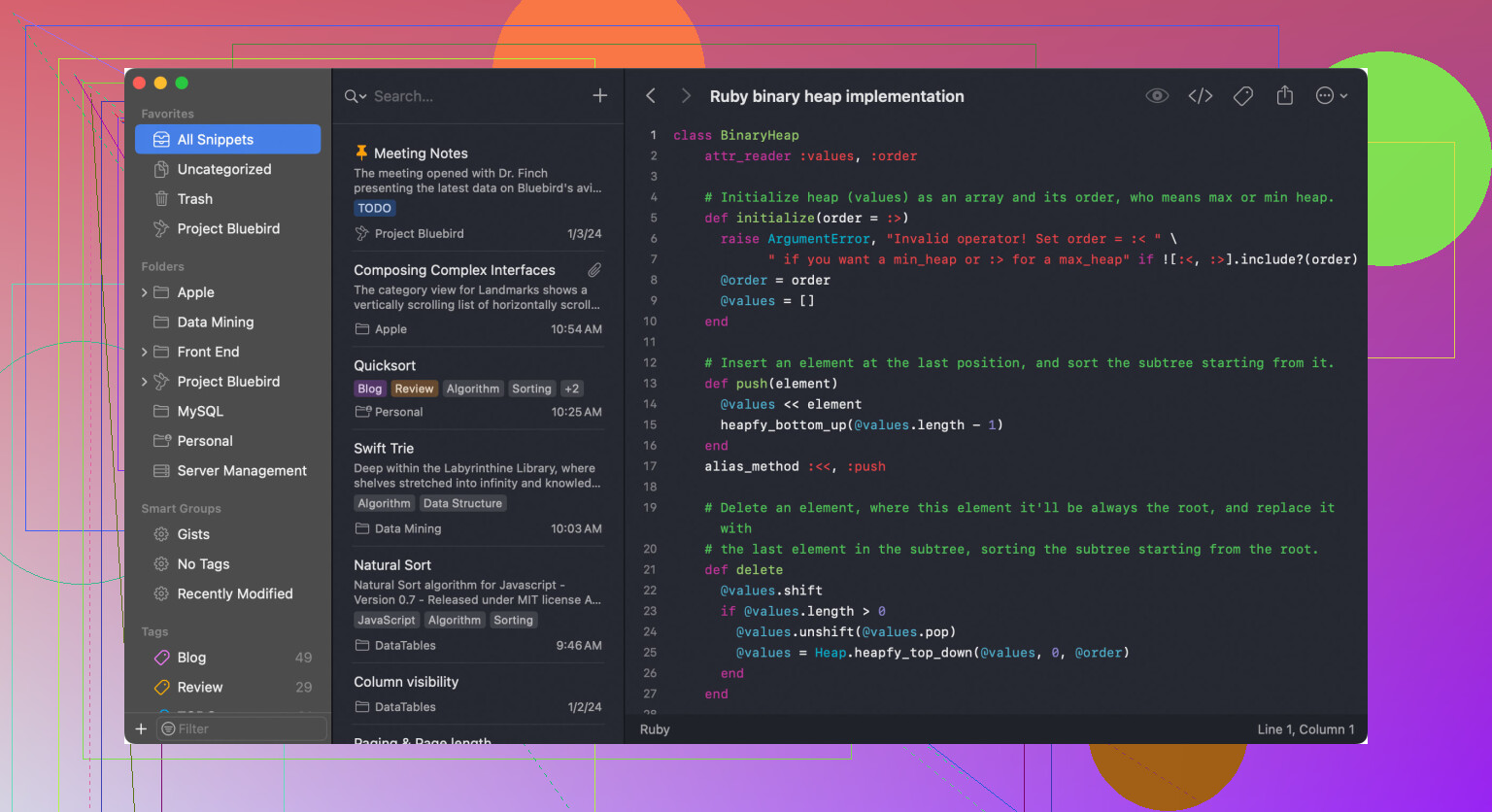Switch to code view with the </> icon
The height and width of the screenshot is (812, 1492).
(1201, 96)
